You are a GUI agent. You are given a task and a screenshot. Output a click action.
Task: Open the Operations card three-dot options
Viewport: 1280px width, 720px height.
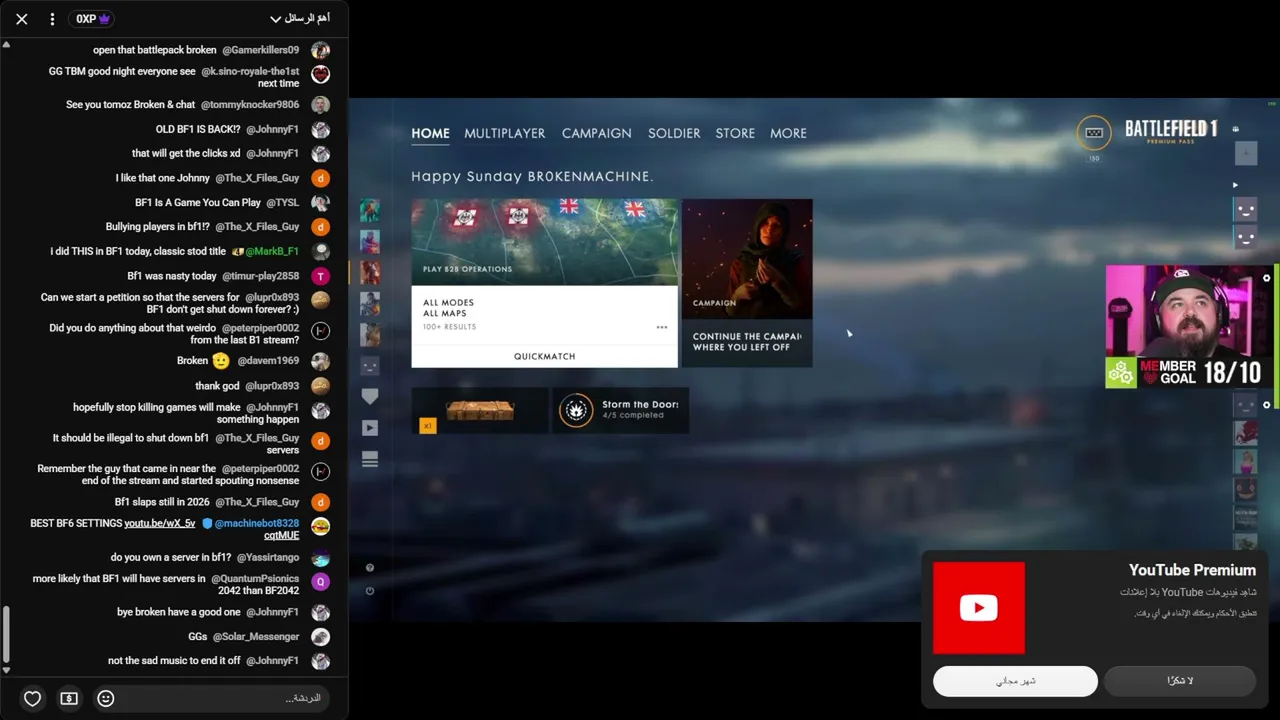click(x=661, y=327)
